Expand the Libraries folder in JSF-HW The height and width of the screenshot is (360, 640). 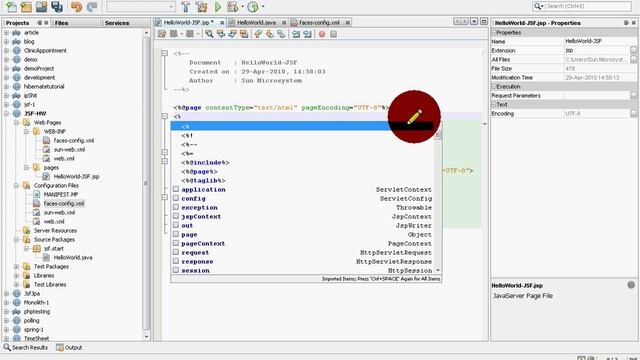coord(16,276)
